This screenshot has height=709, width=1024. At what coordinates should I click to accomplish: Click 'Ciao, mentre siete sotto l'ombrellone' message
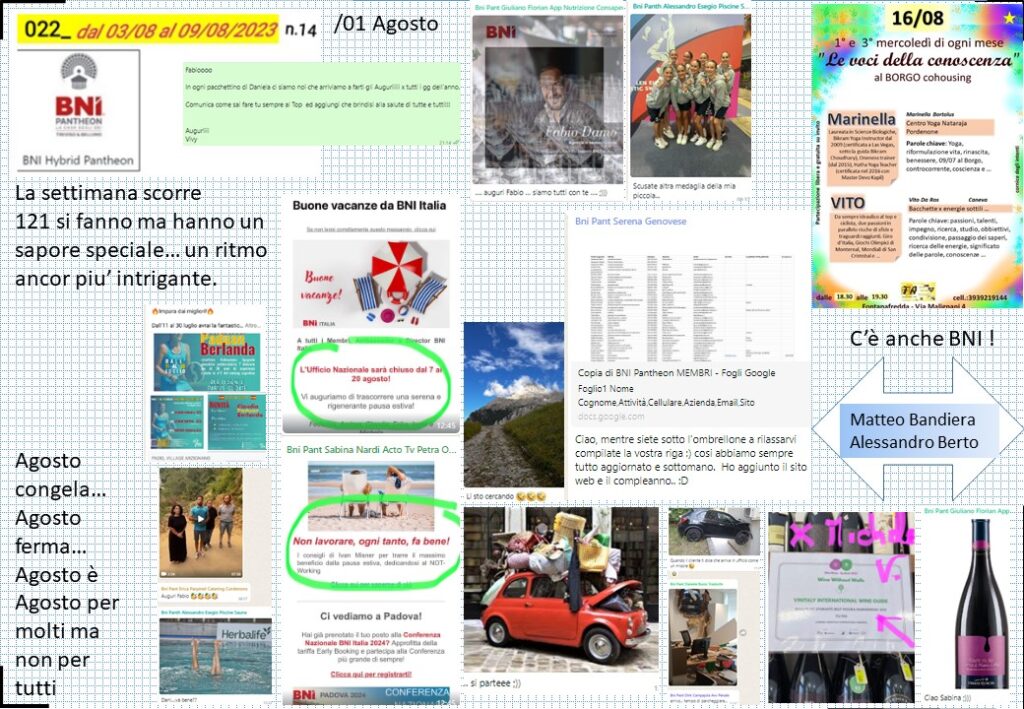pyautogui.click(x=691, y=460)
